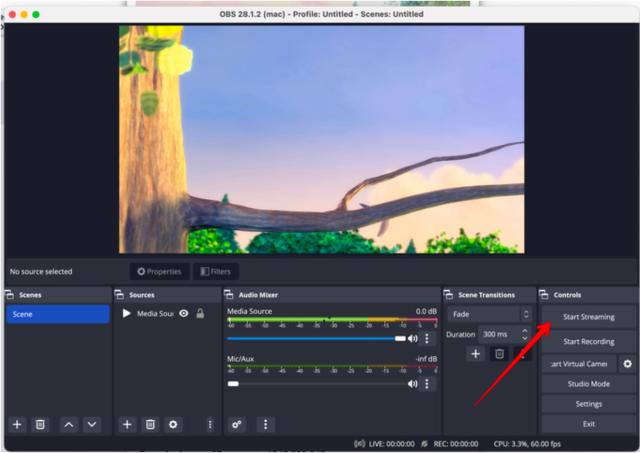
Task: Adjust the Media Source volume slider
Action: point(316,338)
